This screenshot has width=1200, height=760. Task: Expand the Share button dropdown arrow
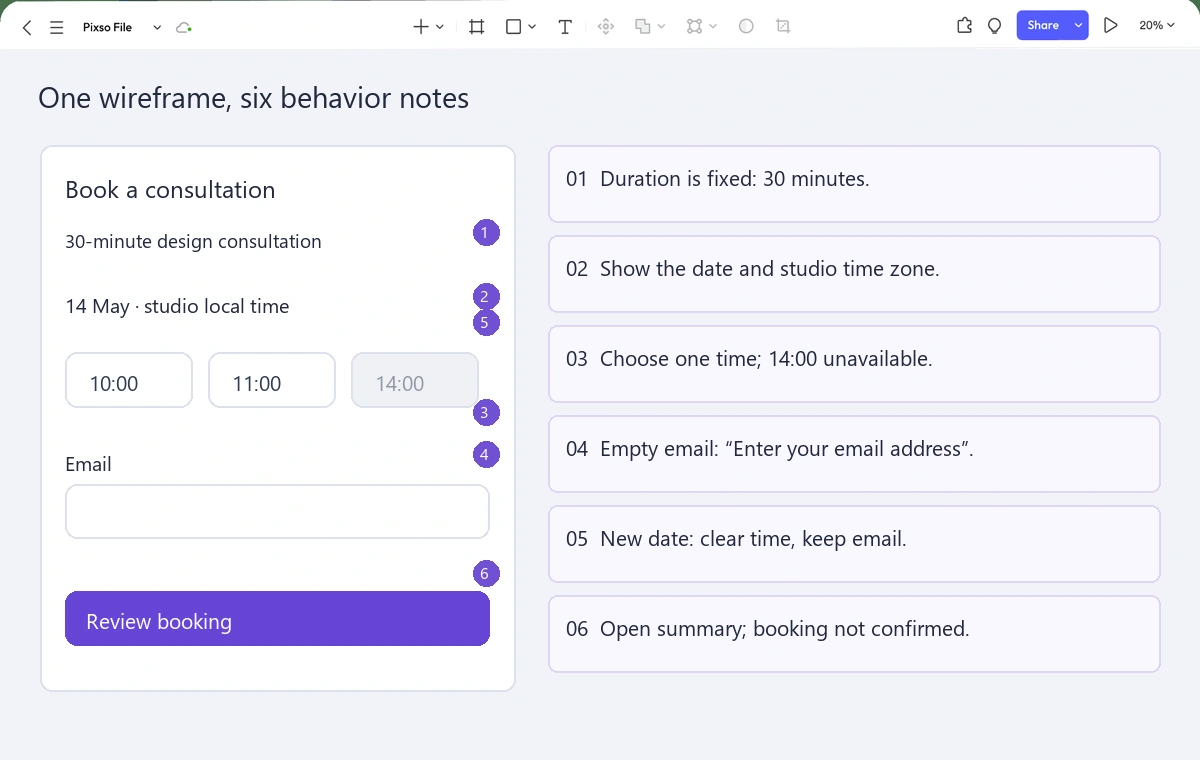tap(1079, 26)
